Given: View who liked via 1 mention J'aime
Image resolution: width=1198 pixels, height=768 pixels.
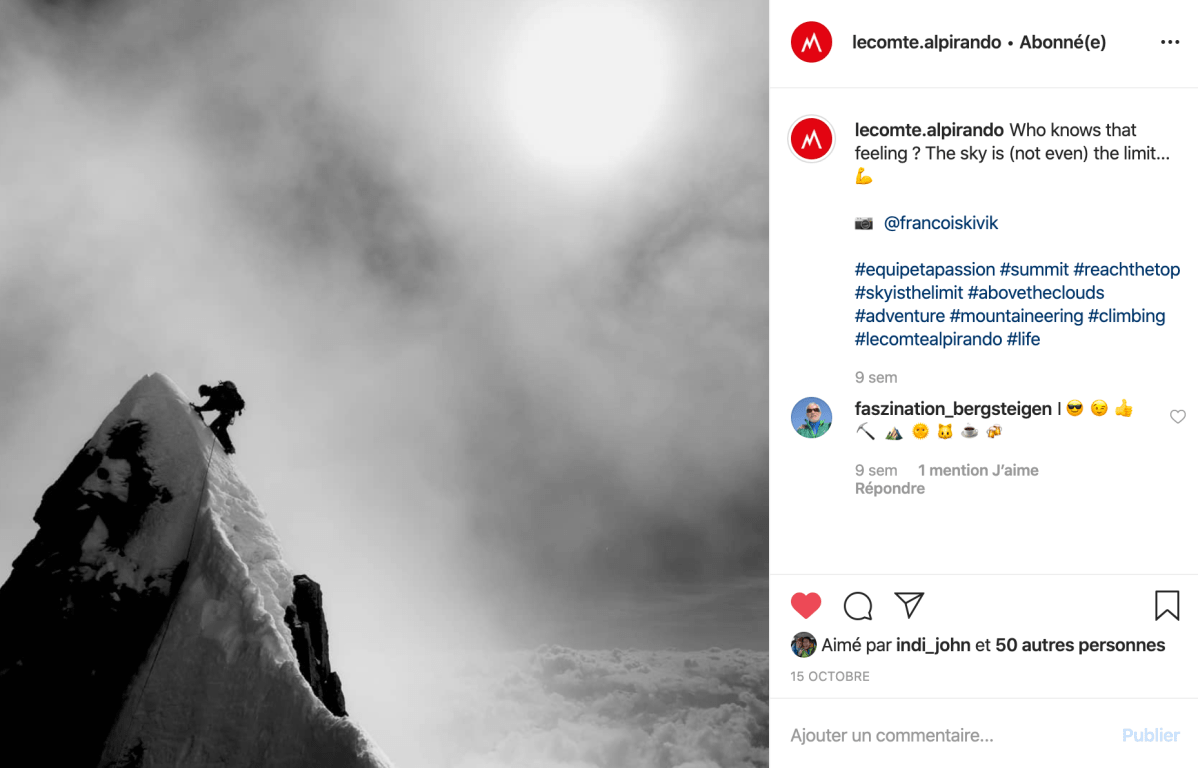Looking at the screenshot, I should [x=978, y=470].
